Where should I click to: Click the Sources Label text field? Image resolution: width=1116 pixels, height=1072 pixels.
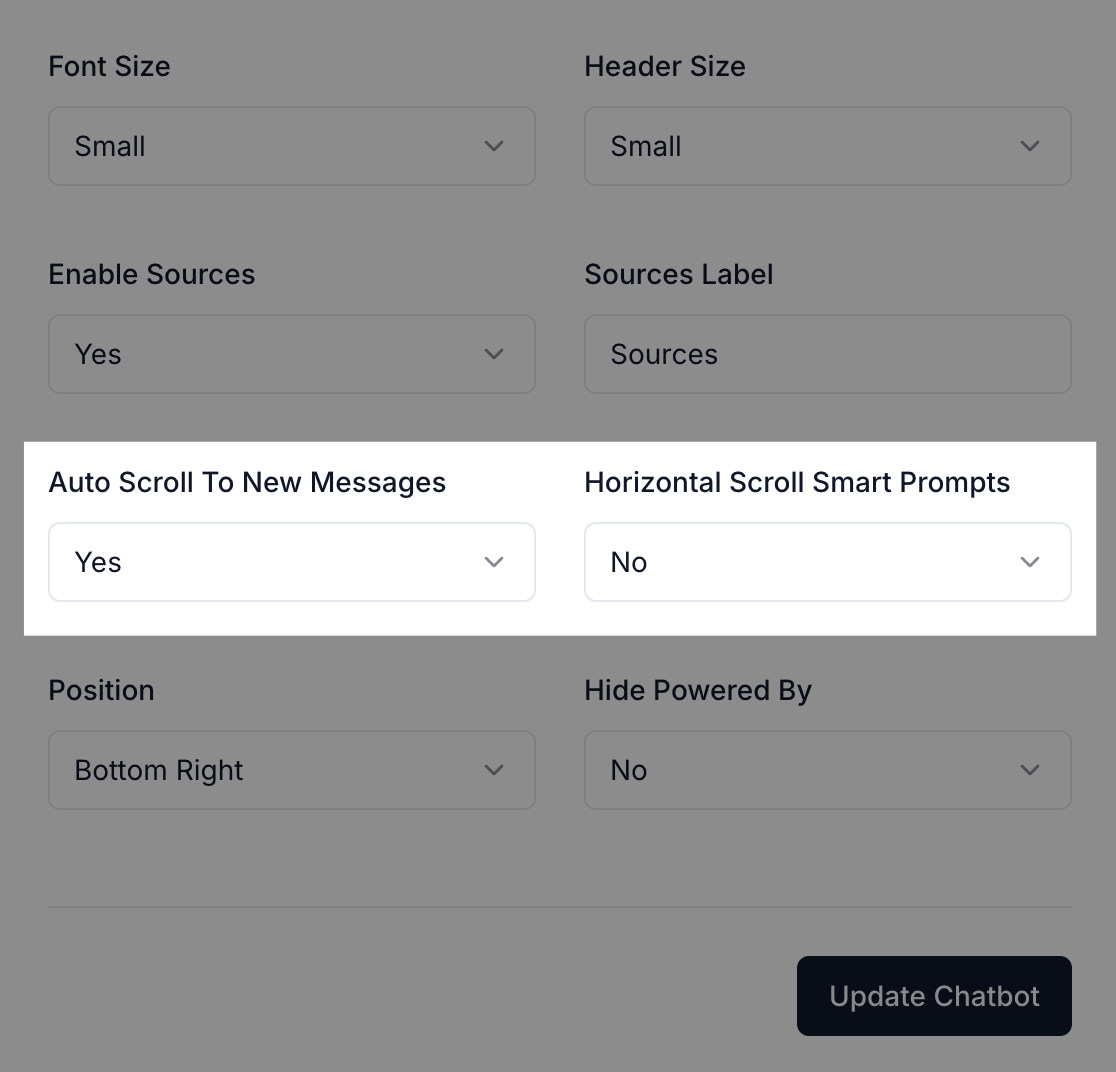tap(827, 354)
